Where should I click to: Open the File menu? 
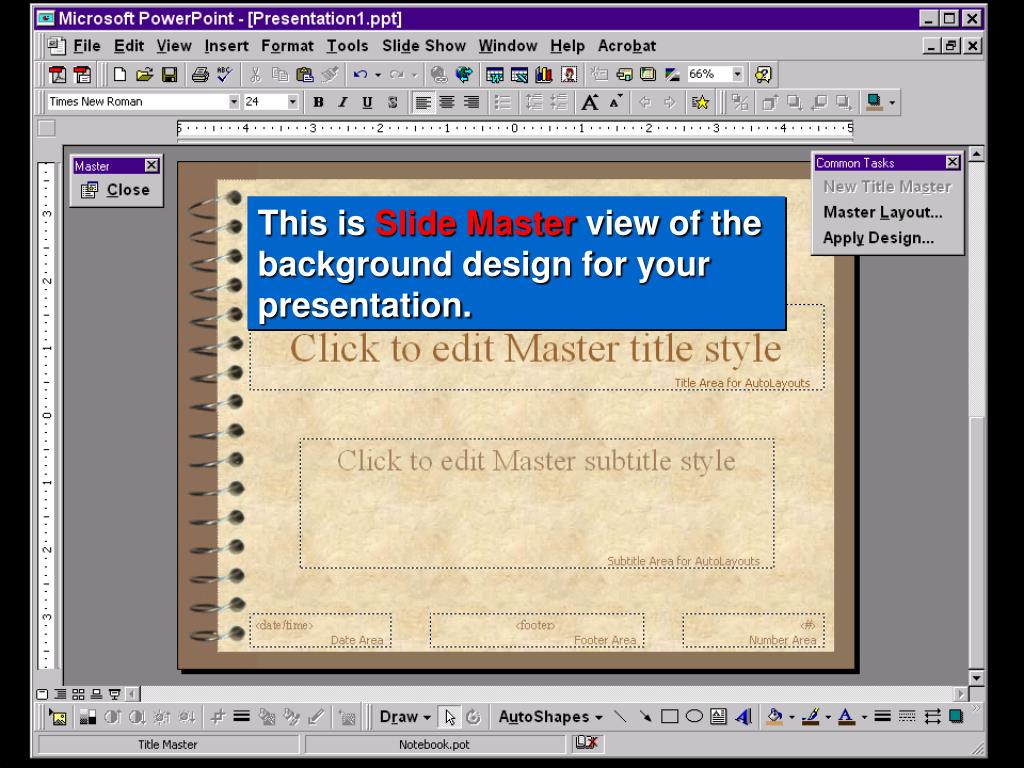coord(87,46)
